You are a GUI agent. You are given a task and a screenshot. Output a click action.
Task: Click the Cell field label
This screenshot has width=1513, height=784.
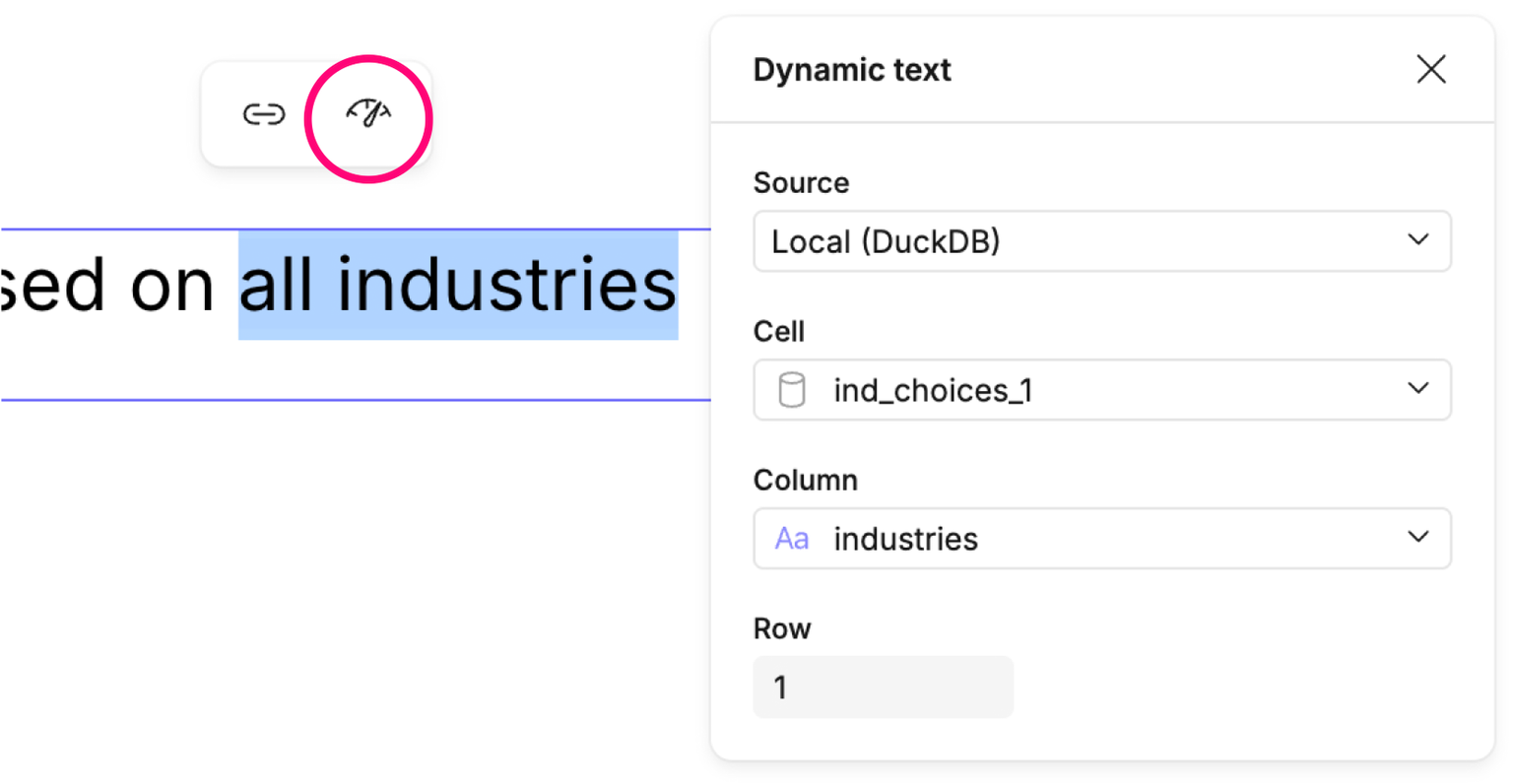tap(778, 331)
